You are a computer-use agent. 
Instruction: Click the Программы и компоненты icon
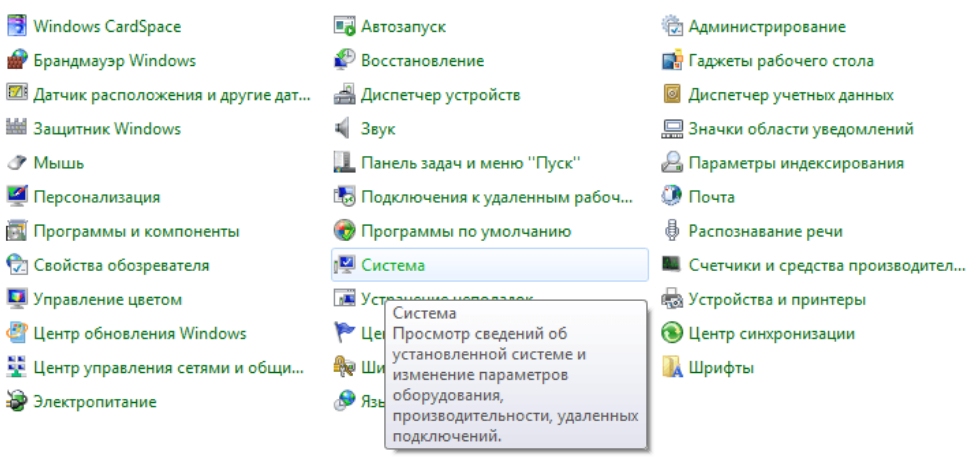(x=17, y=232)
